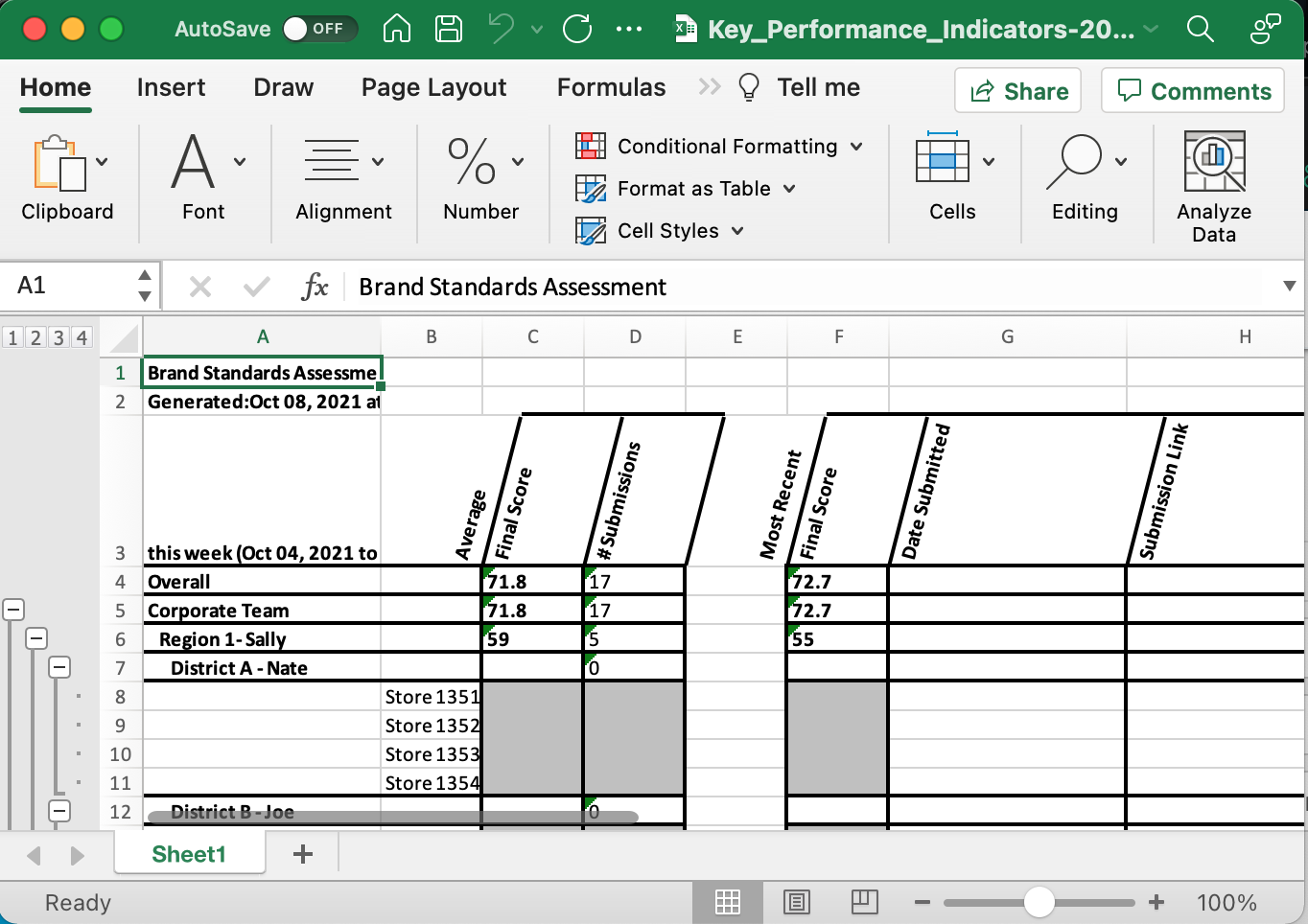Viewport: 1308px width, 924px height.
Task: Expand the Number formatting dropdown
Action: [515, 161]
